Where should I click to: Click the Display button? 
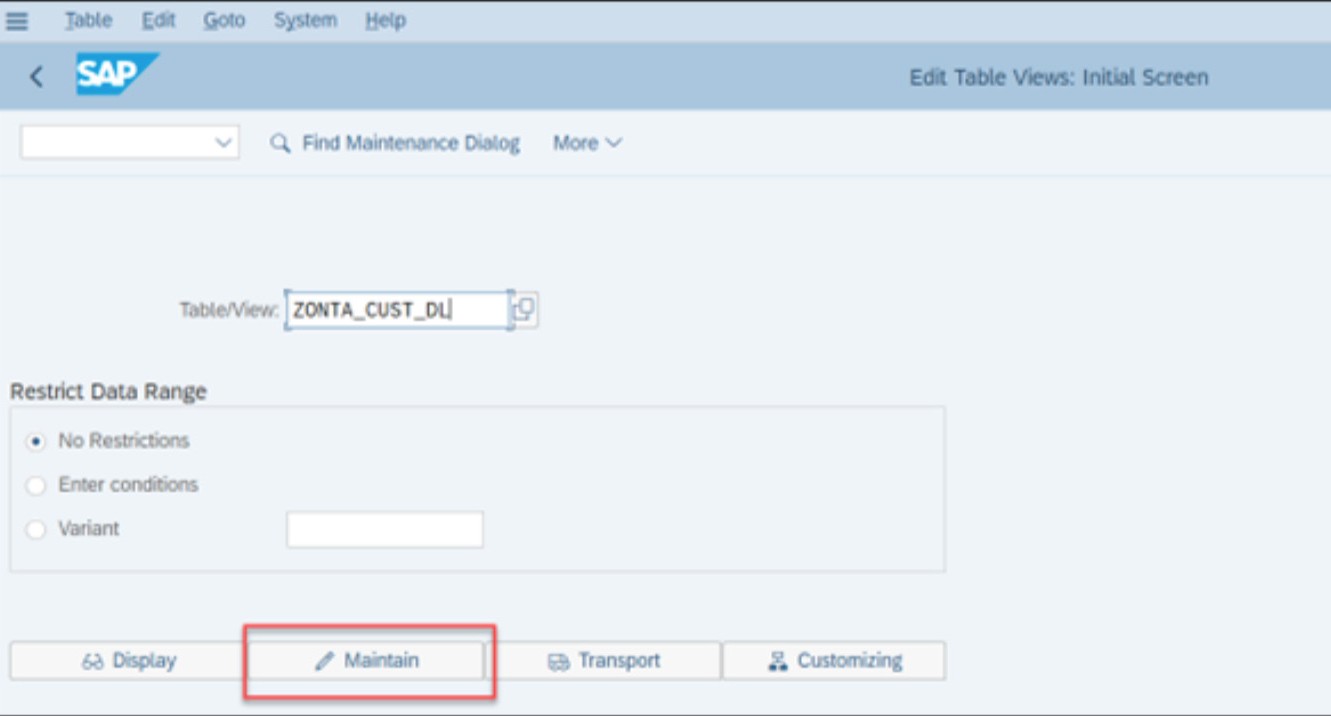[x=127, y=661]
